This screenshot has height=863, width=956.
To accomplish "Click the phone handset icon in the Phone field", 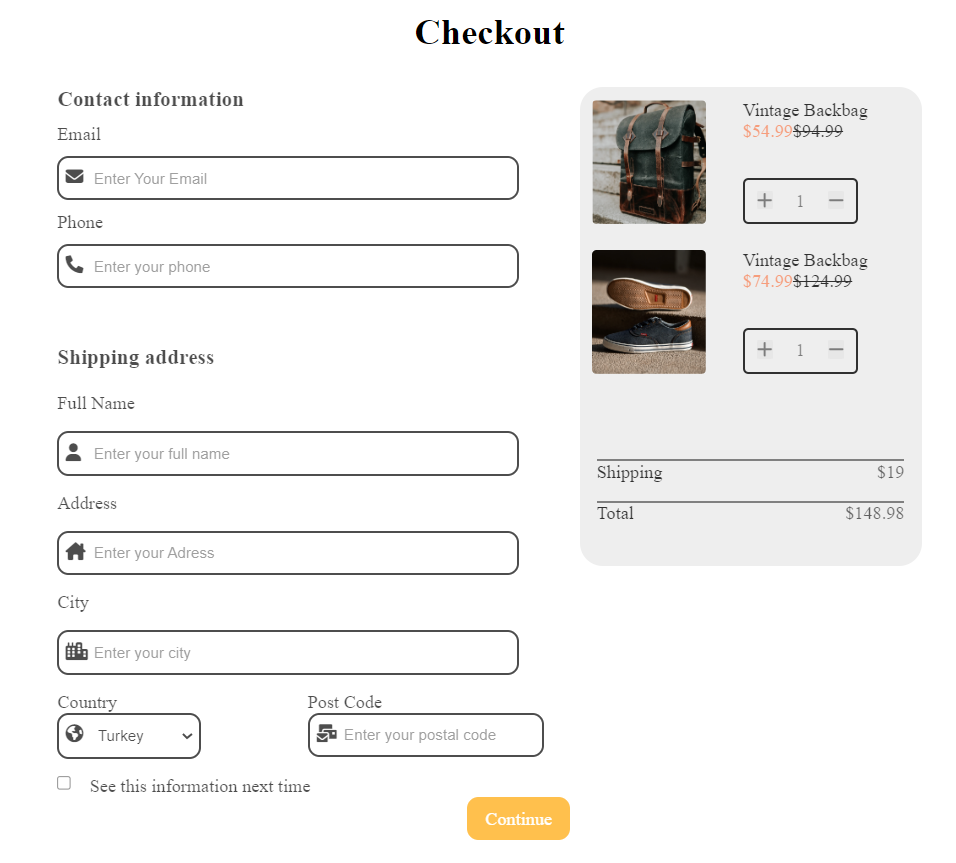I will 74,266.
